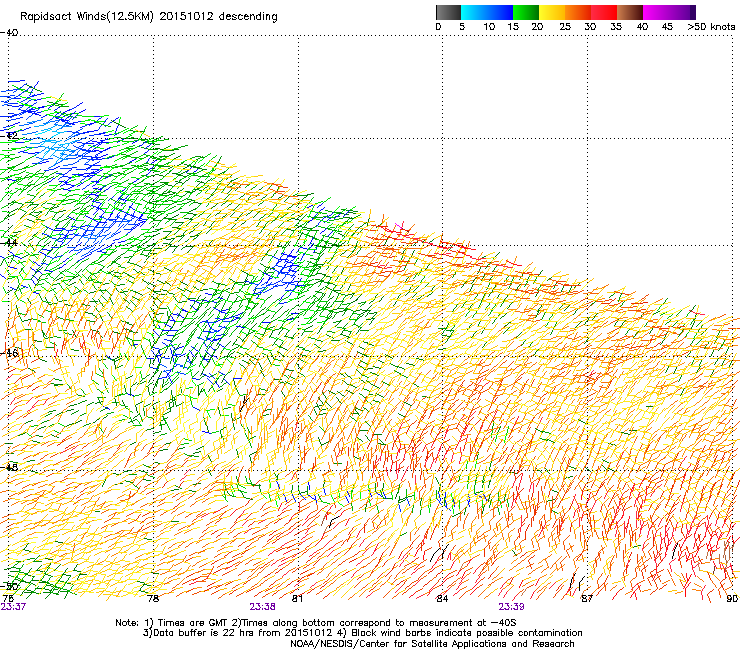Click the '81' longitude axis label

coord(297,599)
